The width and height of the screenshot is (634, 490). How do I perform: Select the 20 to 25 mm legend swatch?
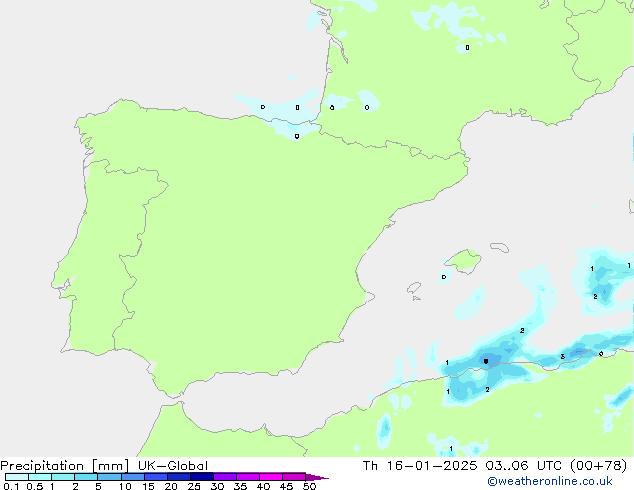178,477
